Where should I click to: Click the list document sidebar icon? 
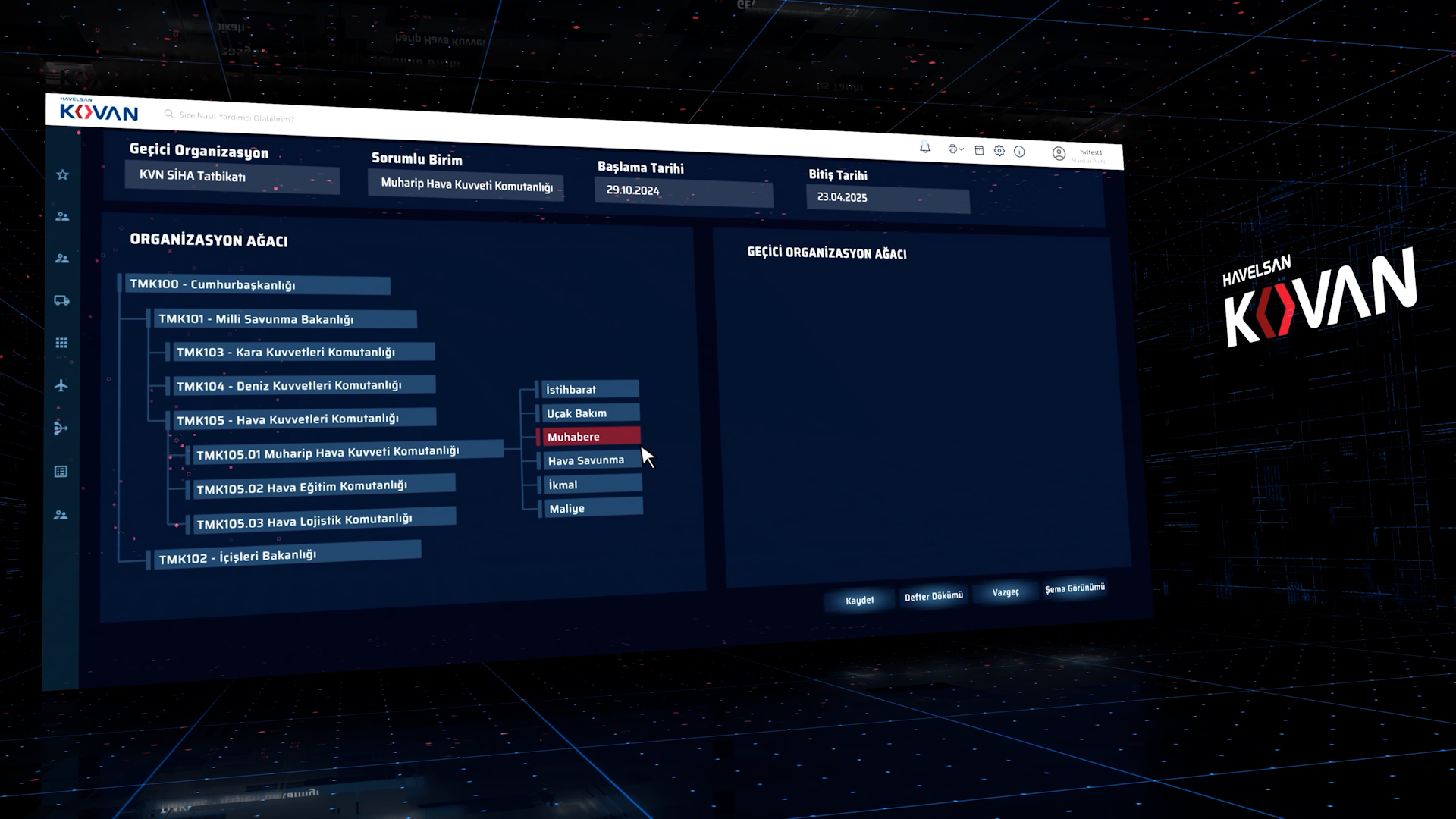(x=61, y=472)
